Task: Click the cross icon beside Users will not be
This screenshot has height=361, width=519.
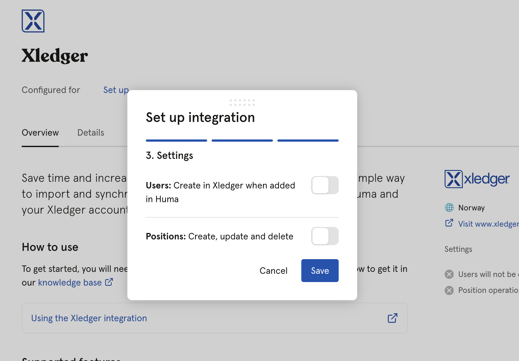Action: 449,274
